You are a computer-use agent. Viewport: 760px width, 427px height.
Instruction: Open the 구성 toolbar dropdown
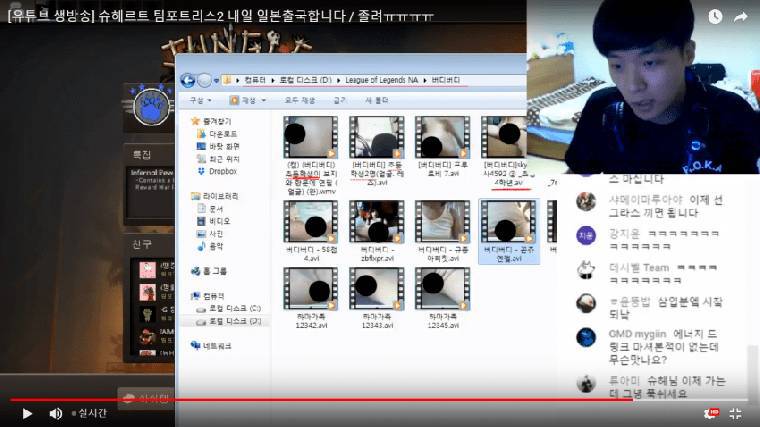point(200,100)
